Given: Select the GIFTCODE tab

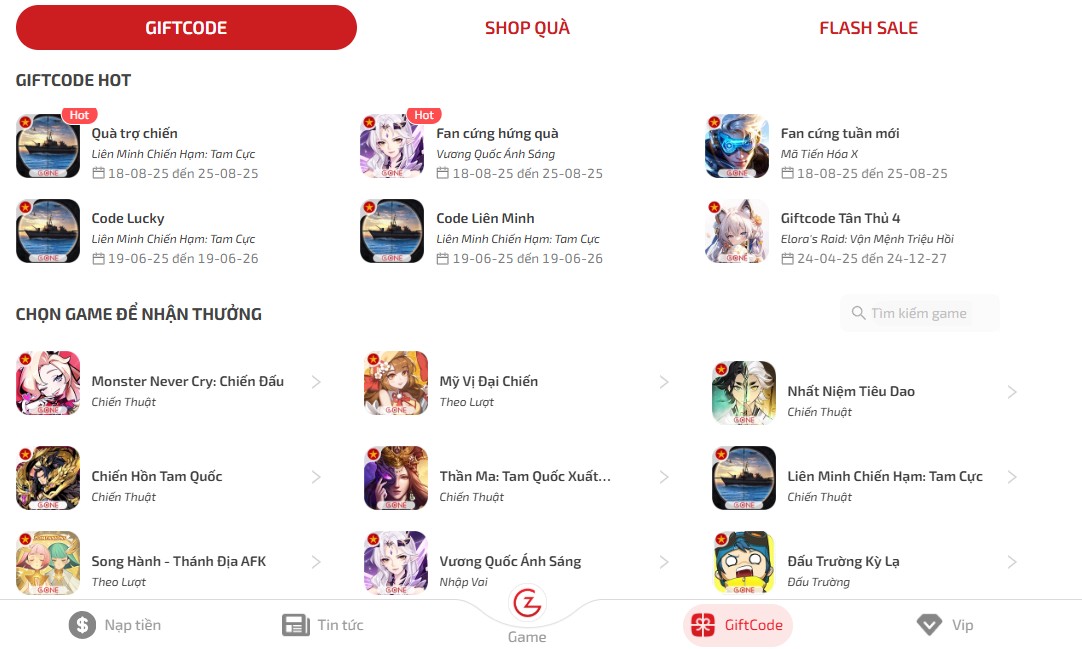Looking at the screenshot, I should [x=186, y=28].
